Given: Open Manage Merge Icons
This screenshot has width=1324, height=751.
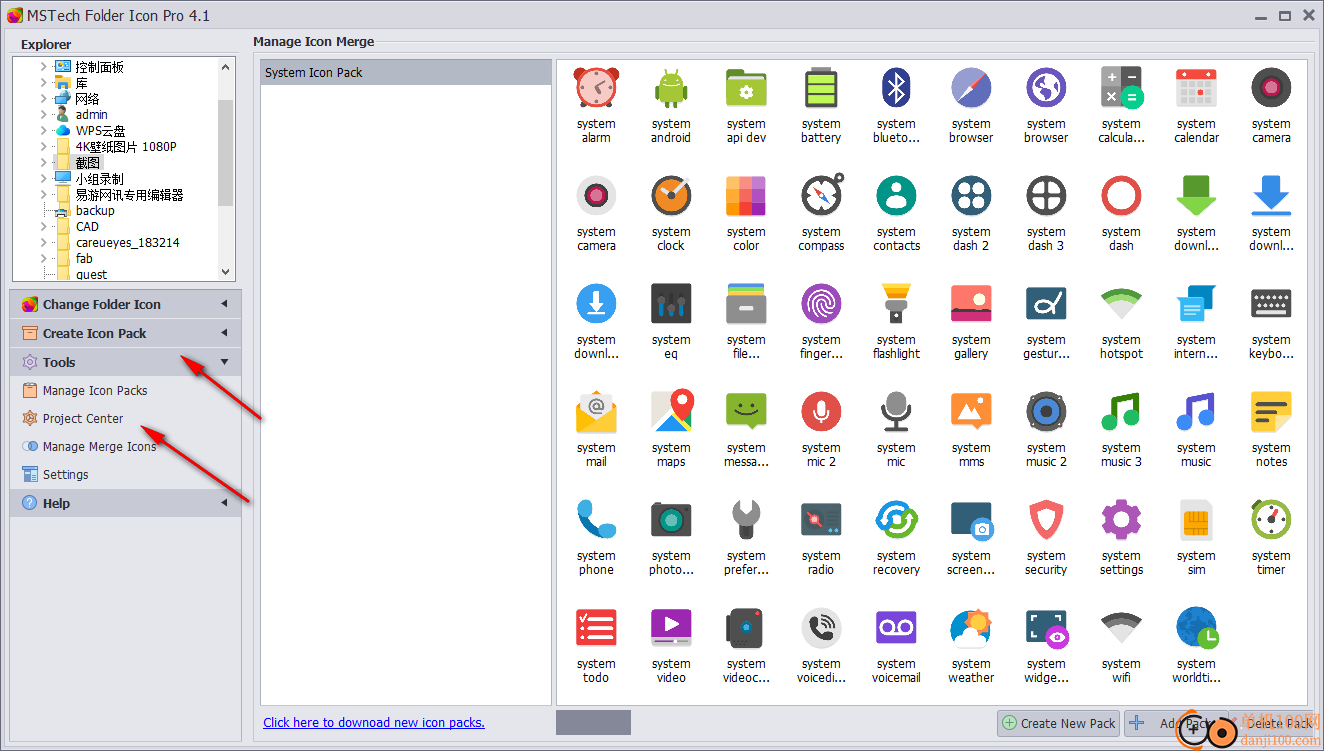Looking at the screenshot, I should coord(99,447).
